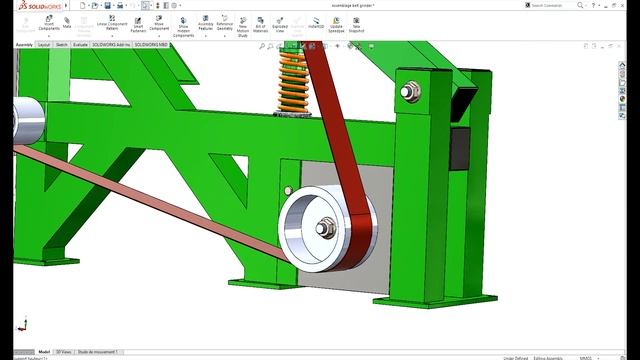The image size is (640, 360).
Task: Open the motion study bottom tab
Action: (98, 351)
